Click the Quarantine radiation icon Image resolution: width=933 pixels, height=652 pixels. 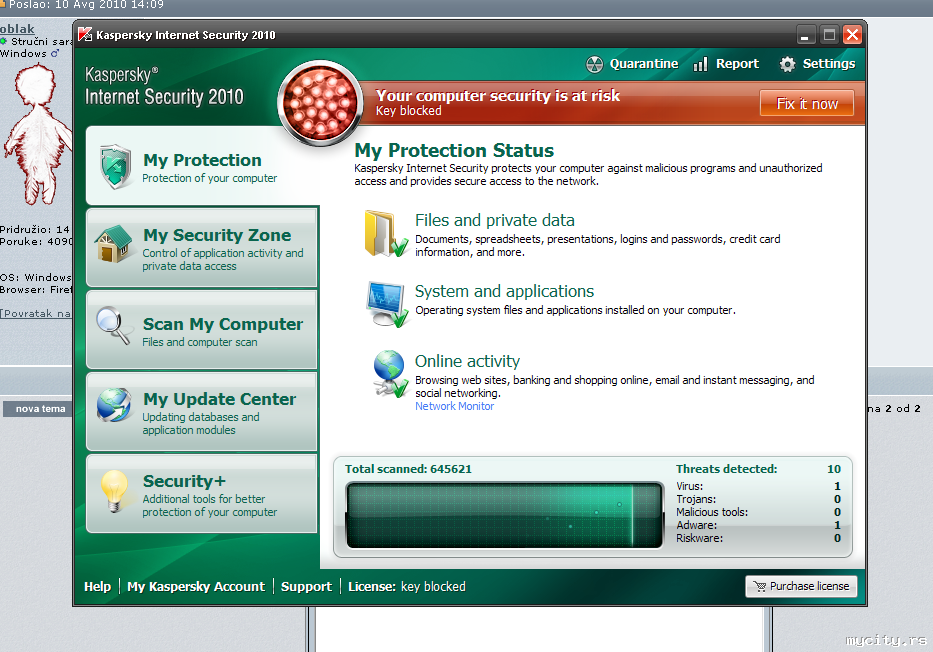(x=594, y=64)
